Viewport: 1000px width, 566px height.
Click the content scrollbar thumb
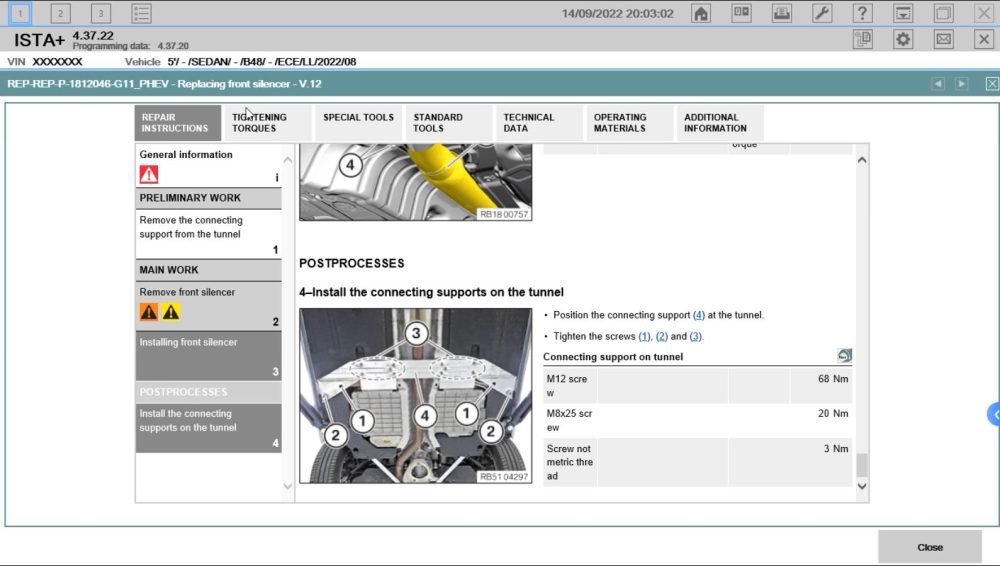click(x=862, y=465)
